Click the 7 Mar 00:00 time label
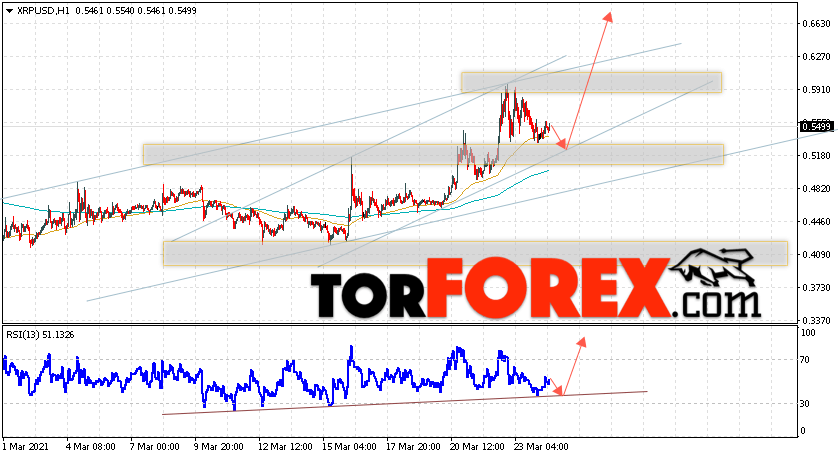Image resolution: width=838 pixels, height=458 pixels. tap(155, 446)
